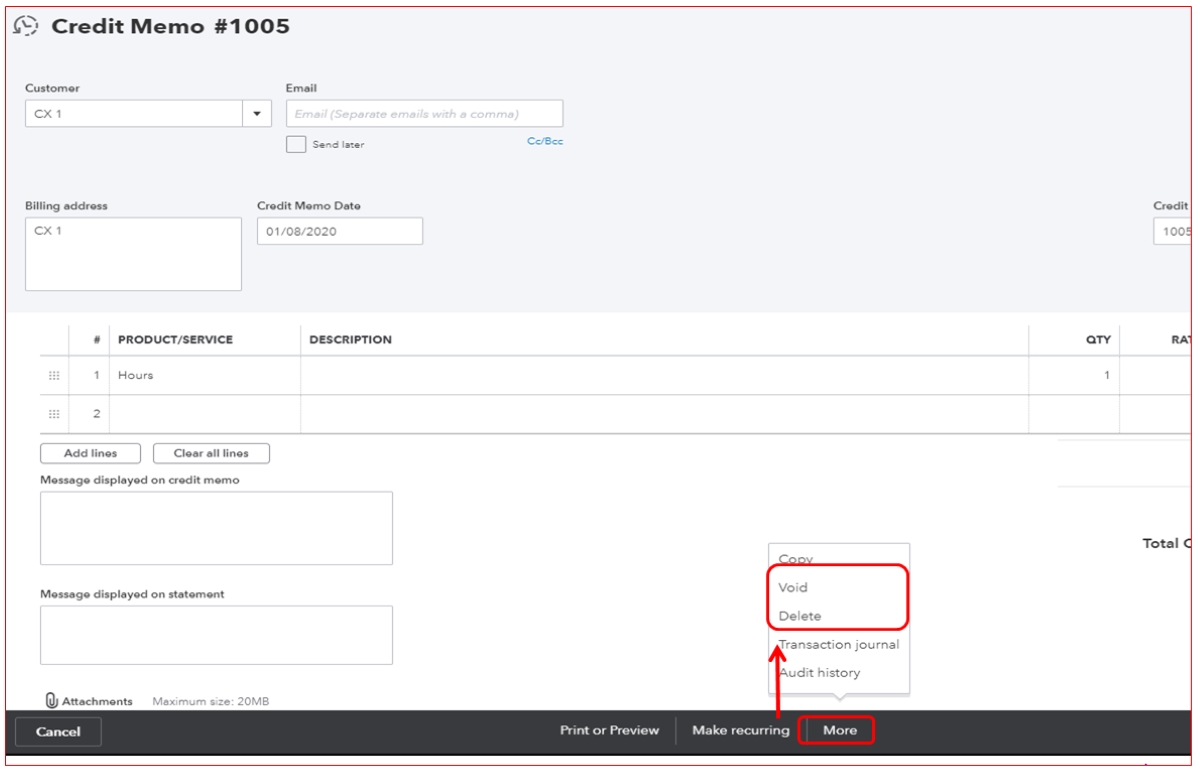
Task: Click the recent transactions clock icon
Action: pos(26,27)
